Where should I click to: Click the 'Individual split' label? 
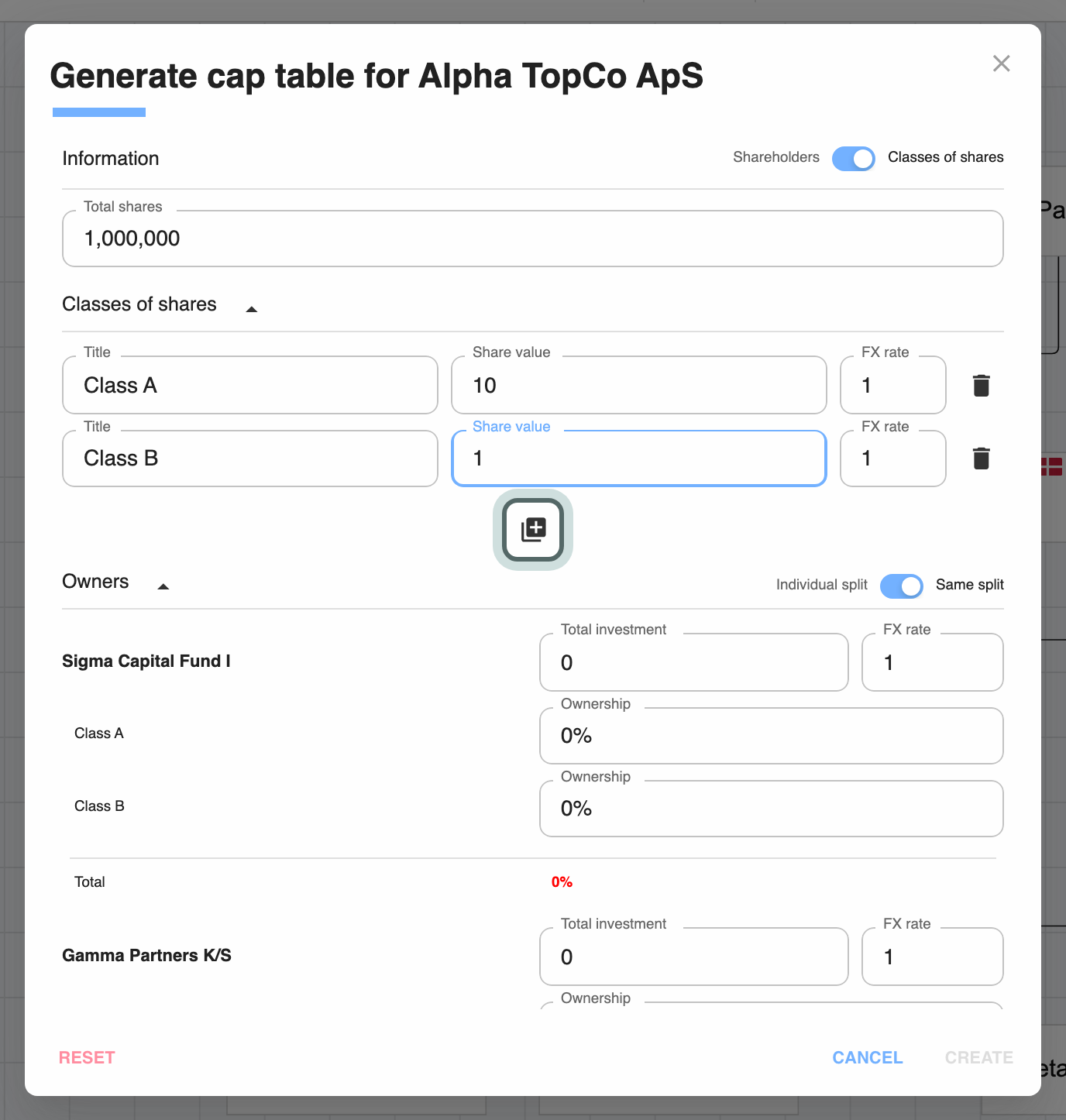click(822, 585)
